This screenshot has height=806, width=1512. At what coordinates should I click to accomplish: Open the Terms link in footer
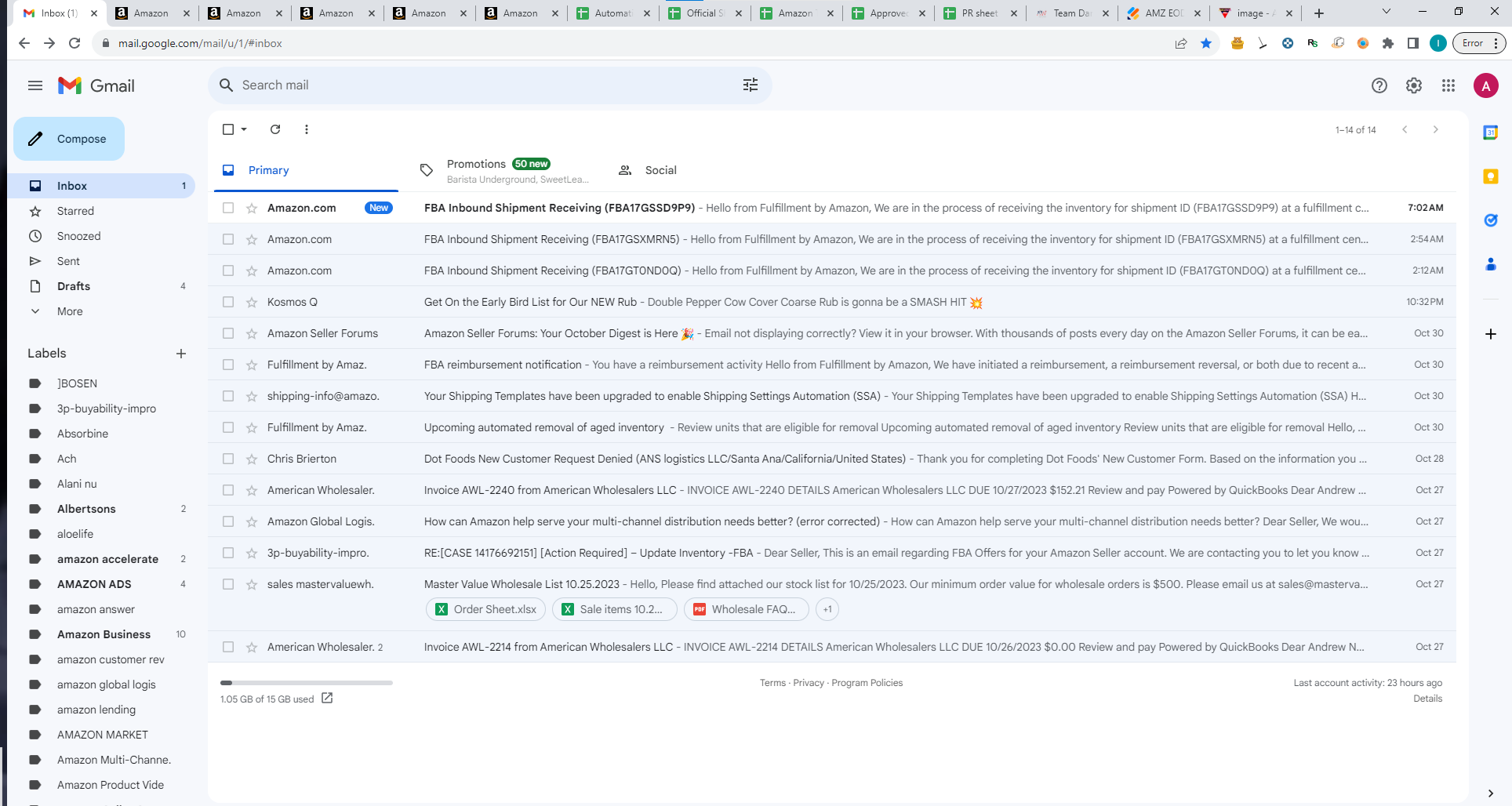772,683
